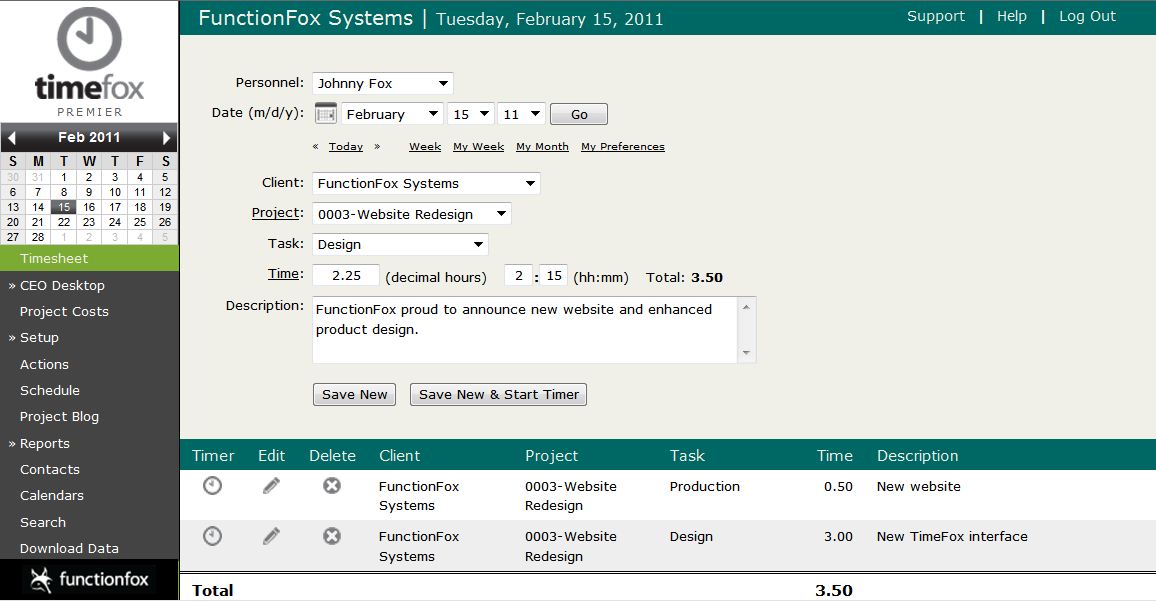Click the functionfox logo at bottom
This screenshot has width=1156, height=602.
coord(89,579)
